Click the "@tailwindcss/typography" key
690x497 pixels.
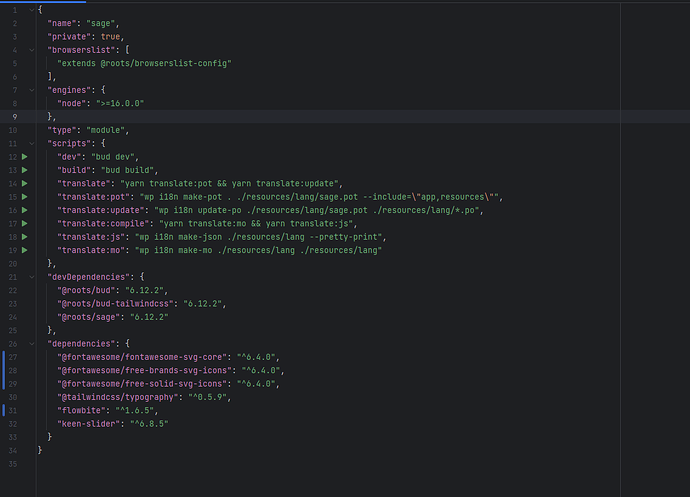117,397
